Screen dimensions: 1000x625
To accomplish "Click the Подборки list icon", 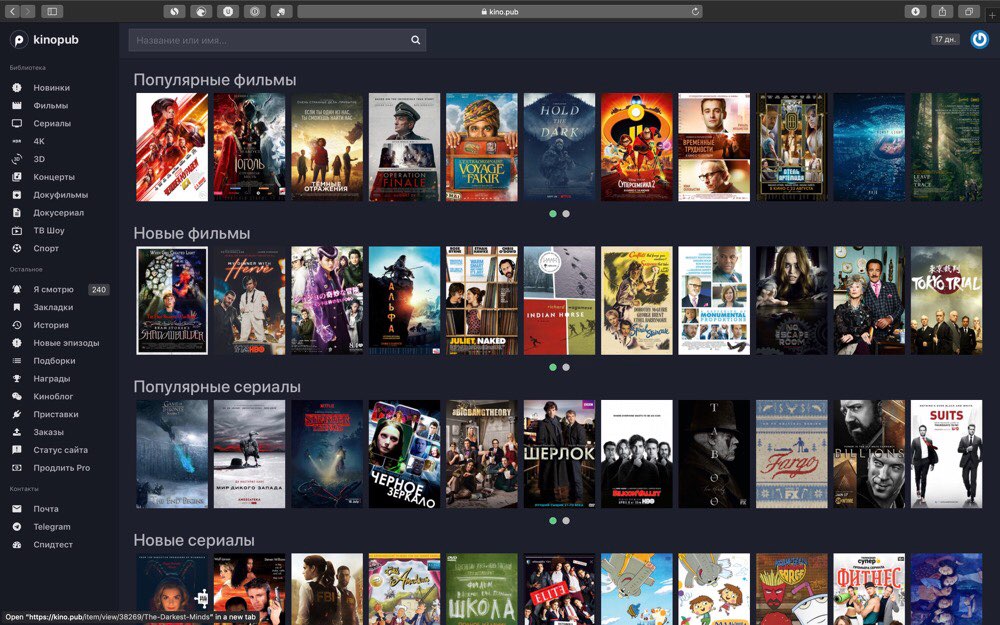I will [17, 360].
